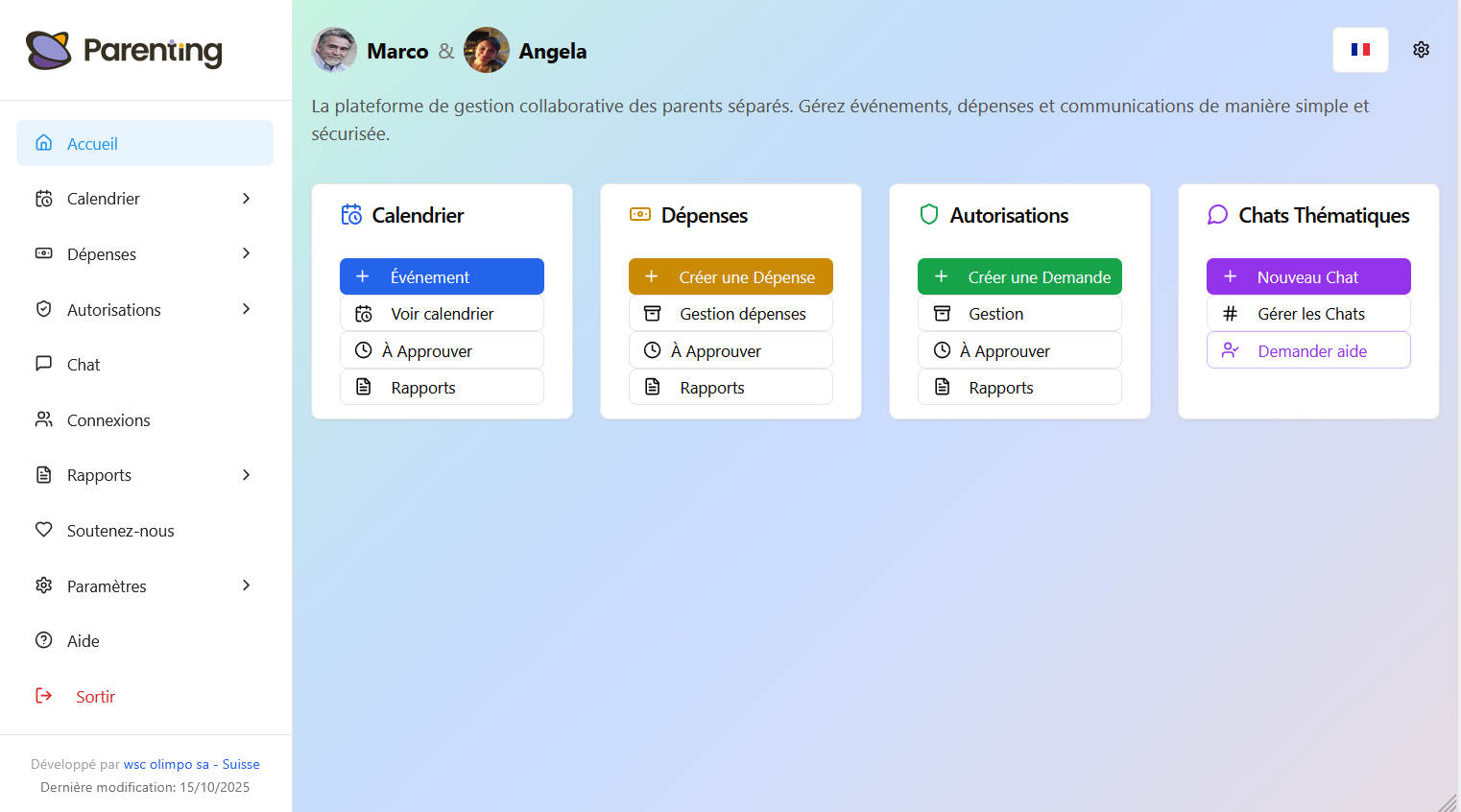Click the hash icon beside Gérer les Chats
This screenshot has width=1461, height=812.
1230,314
